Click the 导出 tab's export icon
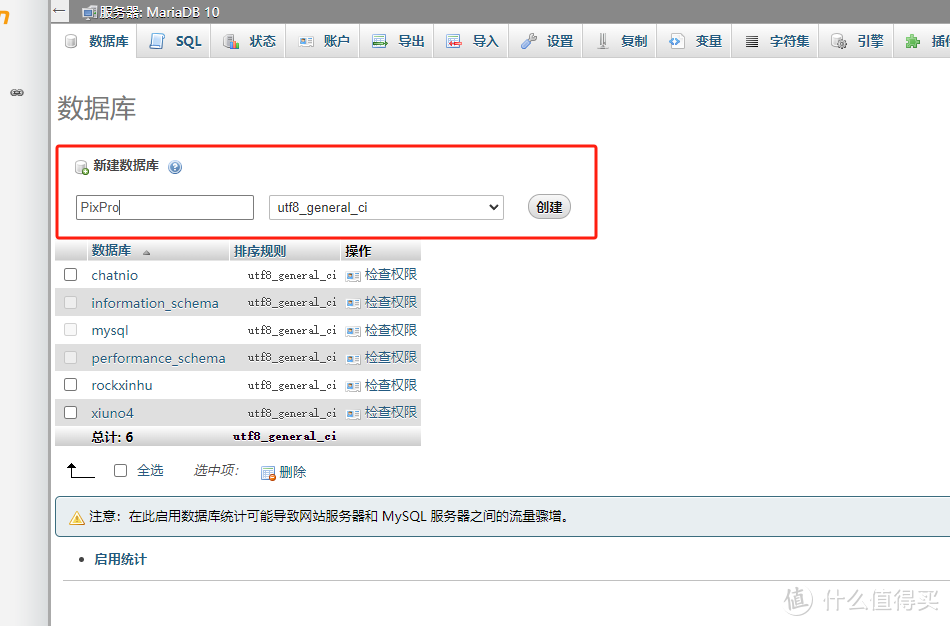 [380, 41]
